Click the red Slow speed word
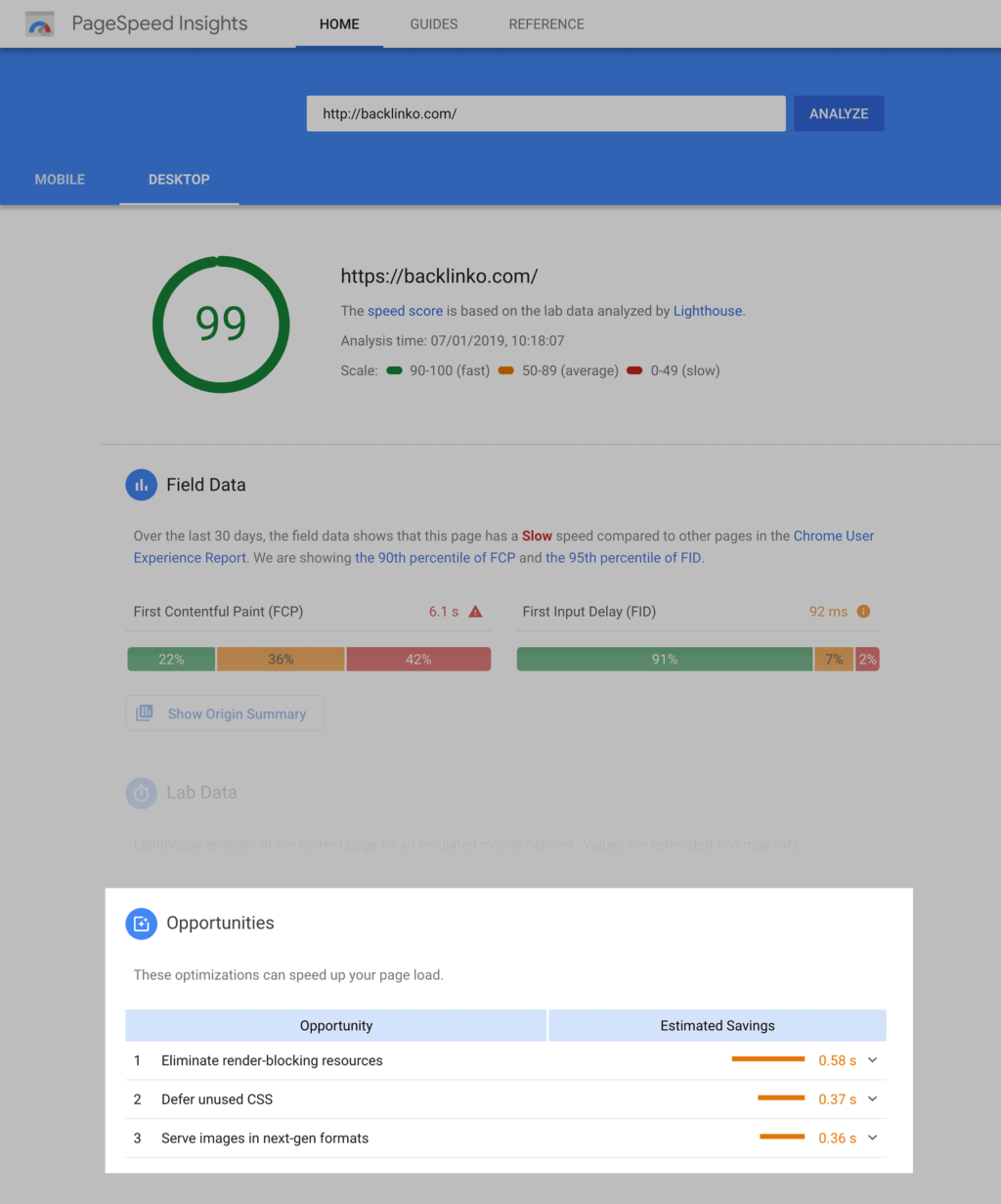Image resolution: width=1001 pixels, height=1204 pixels. (x=537, y=536)
